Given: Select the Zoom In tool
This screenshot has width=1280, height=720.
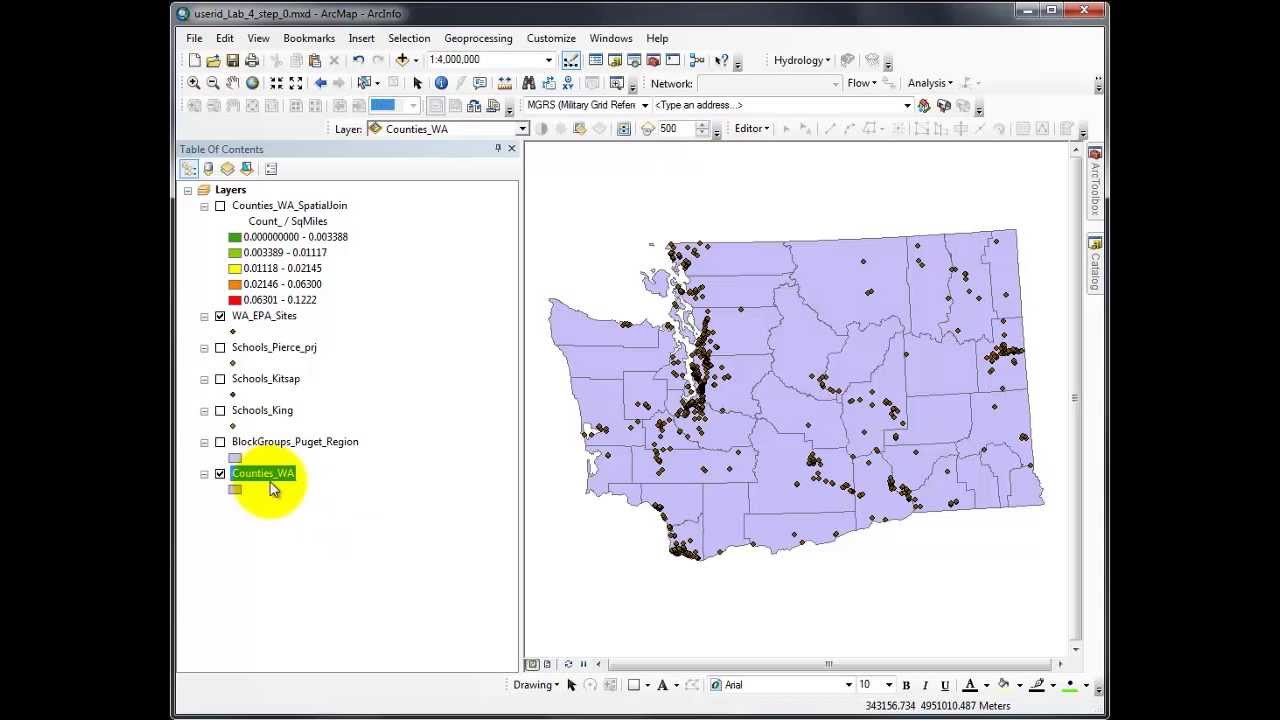Looking at the screenshot, I should coord(194,83).
